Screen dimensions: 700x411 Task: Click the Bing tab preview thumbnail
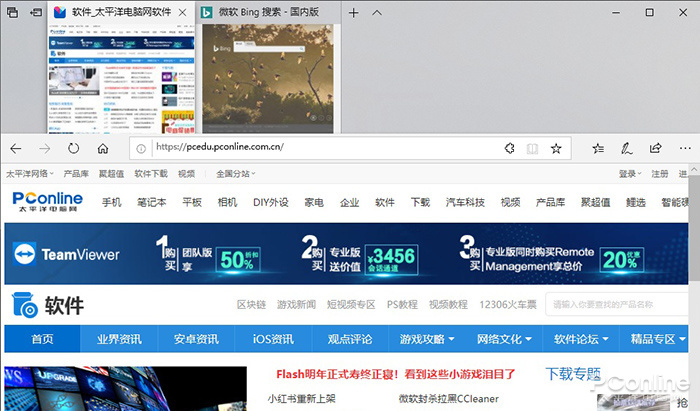coord(268,78)
